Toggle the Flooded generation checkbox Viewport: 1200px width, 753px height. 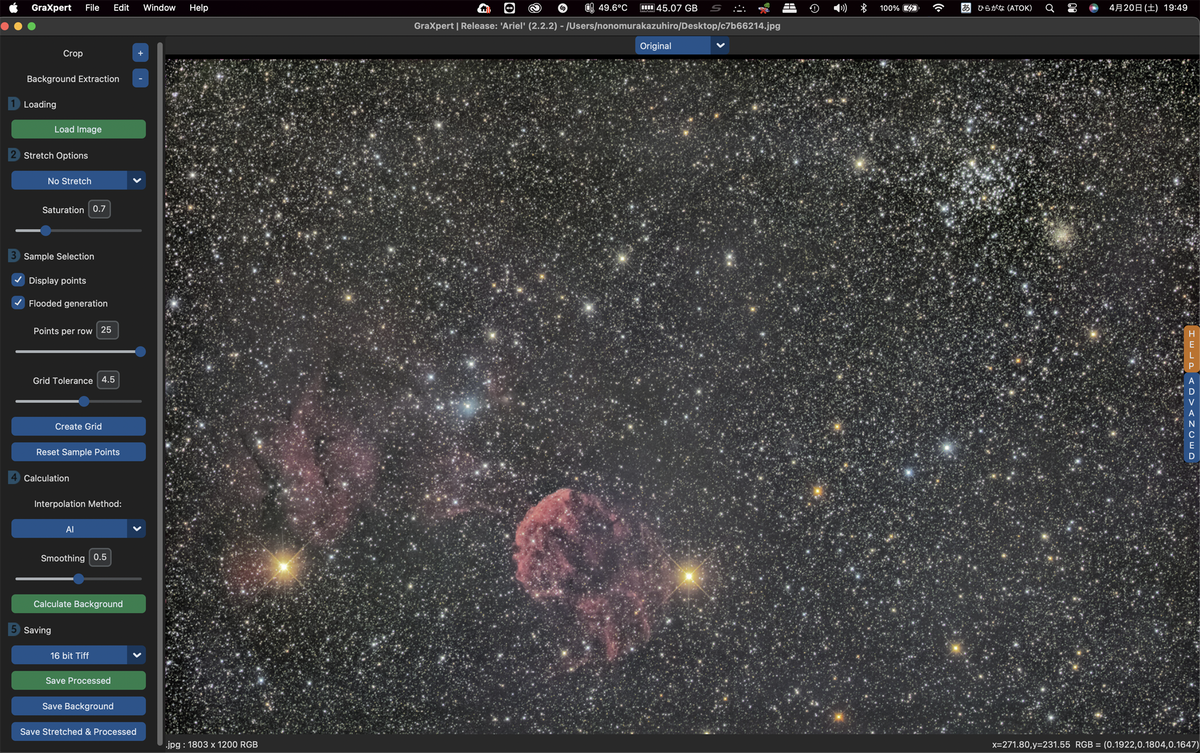(x=18, y=303)
